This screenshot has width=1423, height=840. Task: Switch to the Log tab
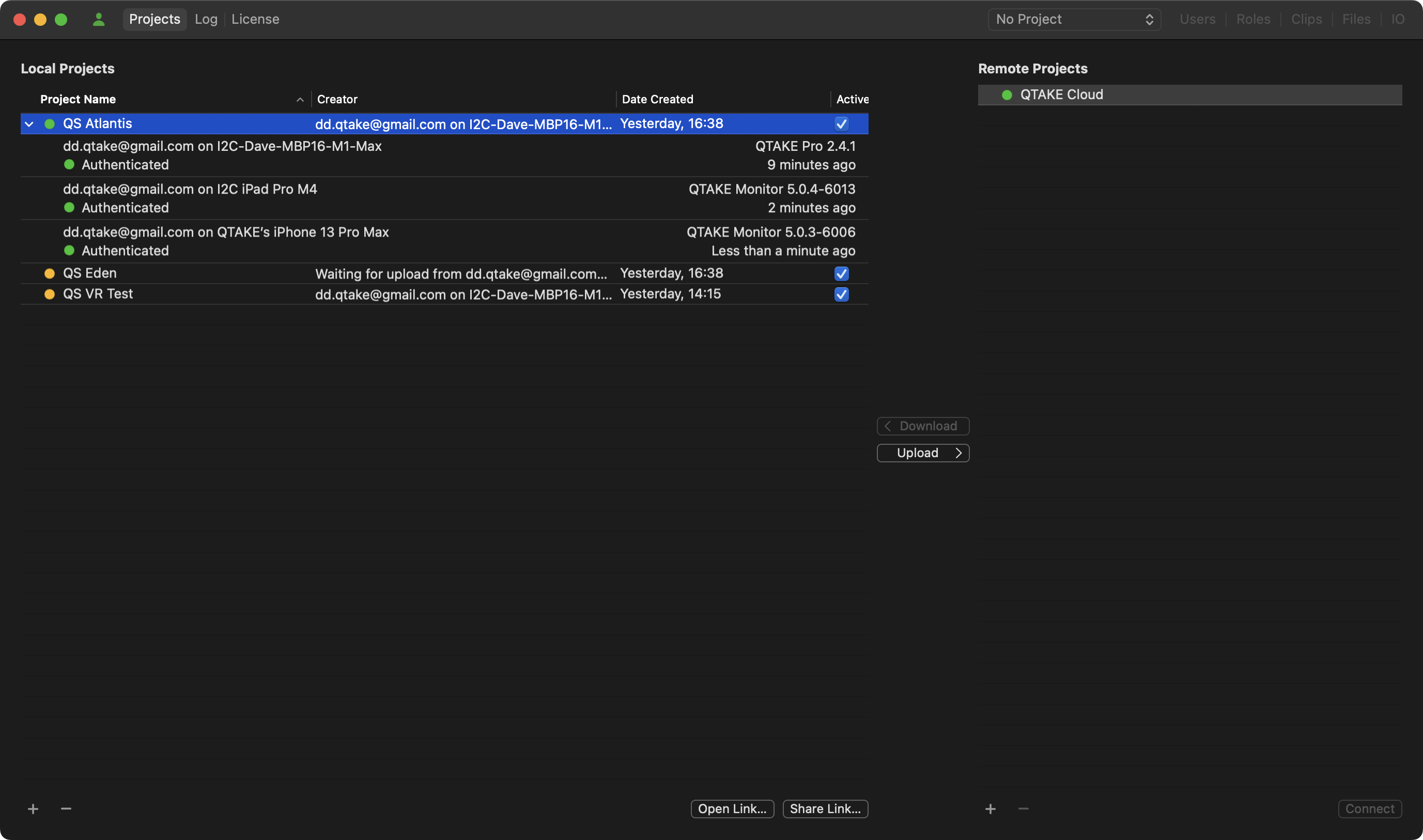pos(206,19)
